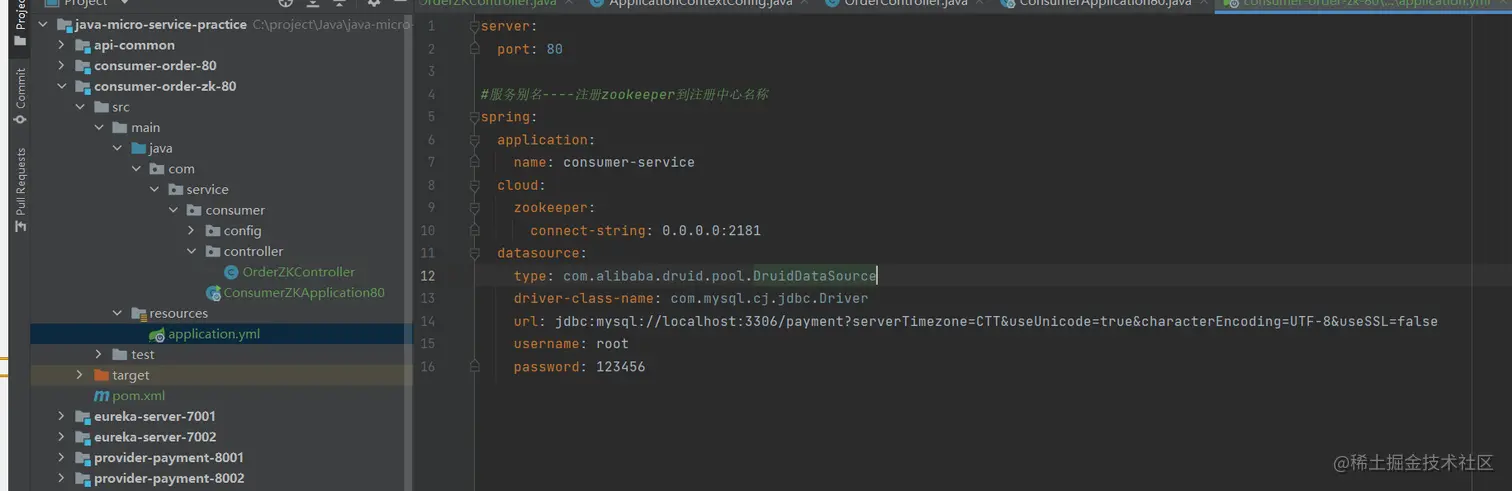This screenshot has height=491, width=1512.
Task: Click the zookeeper comment on line 4
Action: 624,94
